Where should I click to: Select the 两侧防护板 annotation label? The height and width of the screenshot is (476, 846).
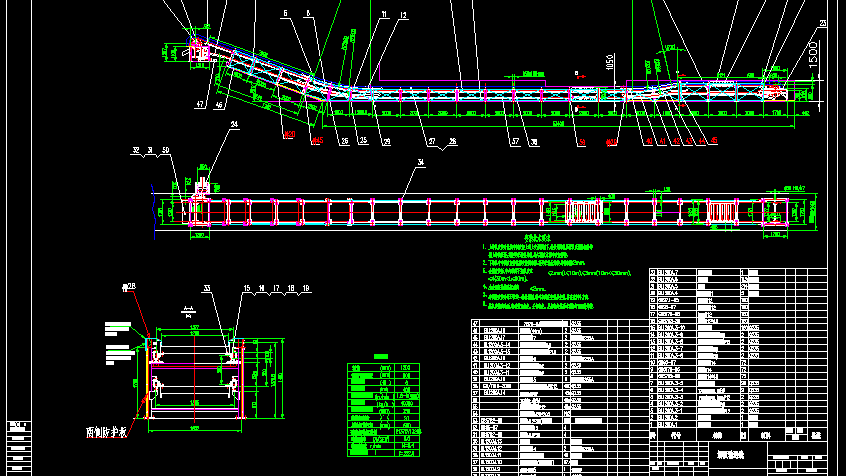click(x=106, y=432)
